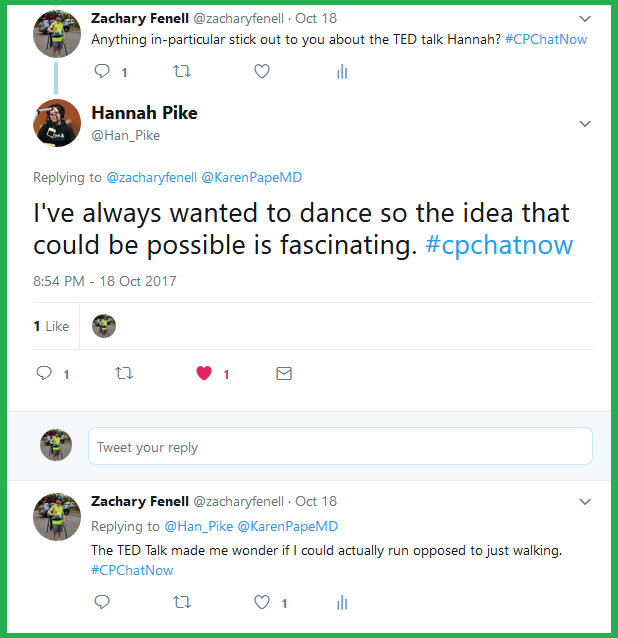Show analytics for Zachary's bottom tweet
Screen dimensions: 618x638
point(342,602)
